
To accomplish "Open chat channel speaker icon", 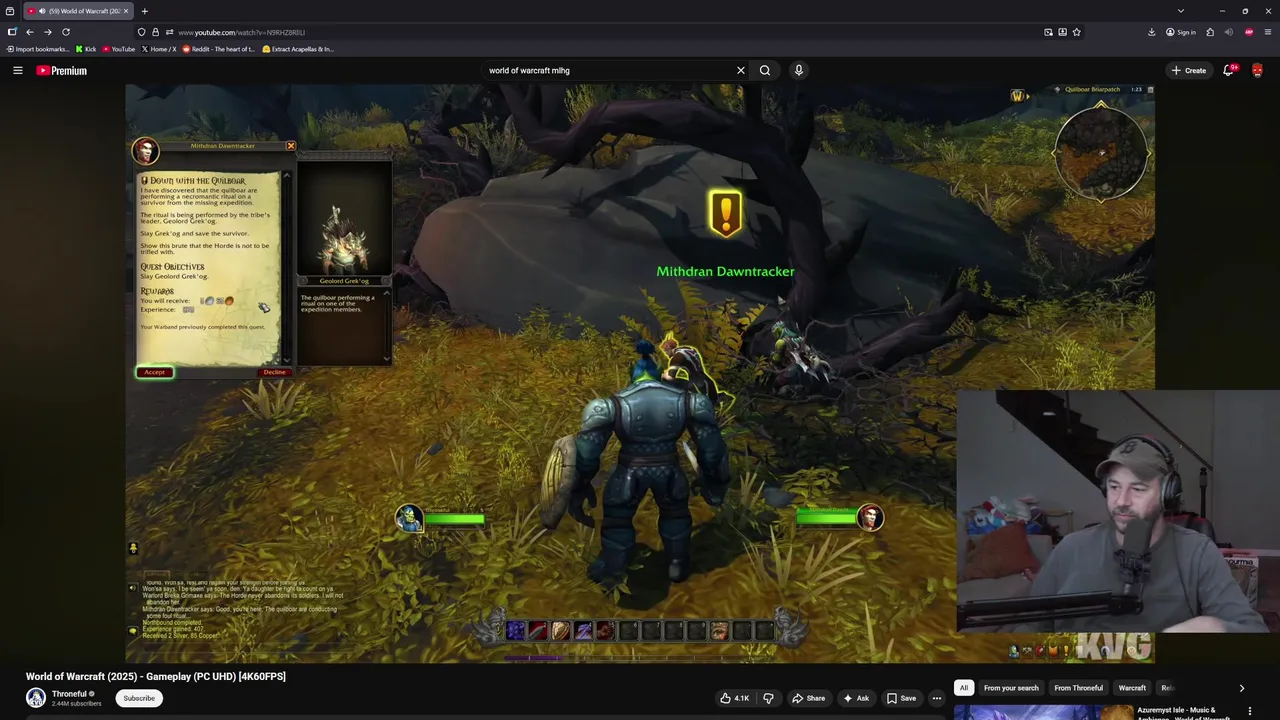I will tap(133, 588).
